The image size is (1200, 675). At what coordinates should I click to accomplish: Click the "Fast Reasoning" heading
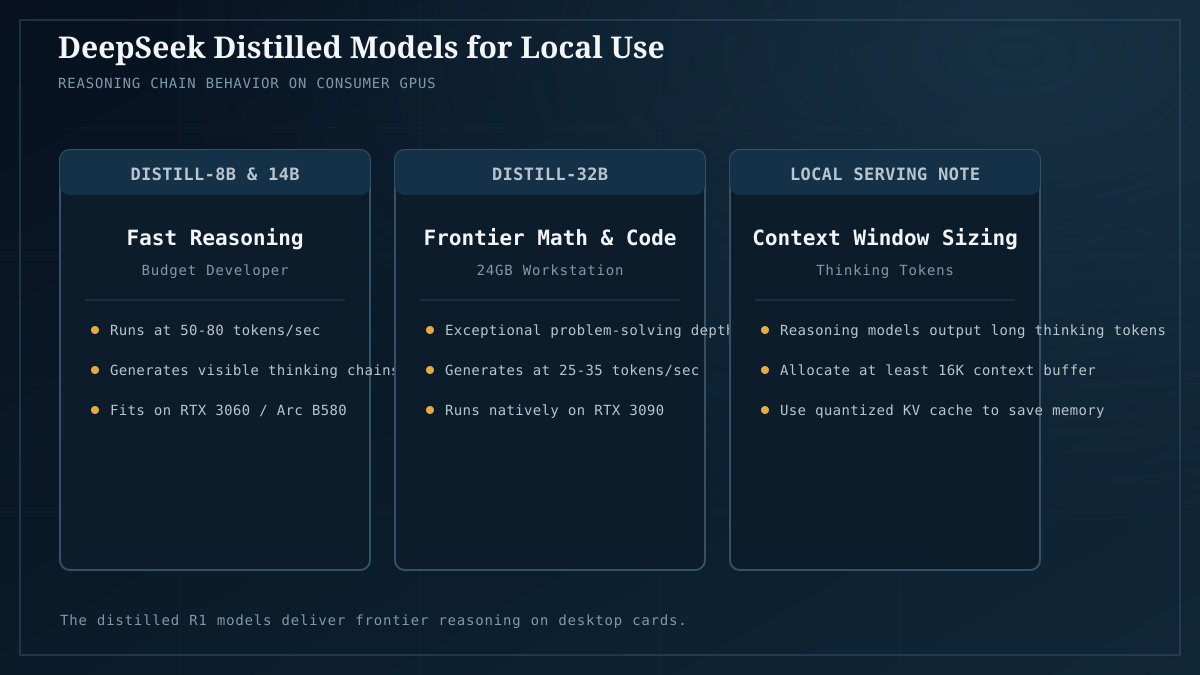[215, 238]
